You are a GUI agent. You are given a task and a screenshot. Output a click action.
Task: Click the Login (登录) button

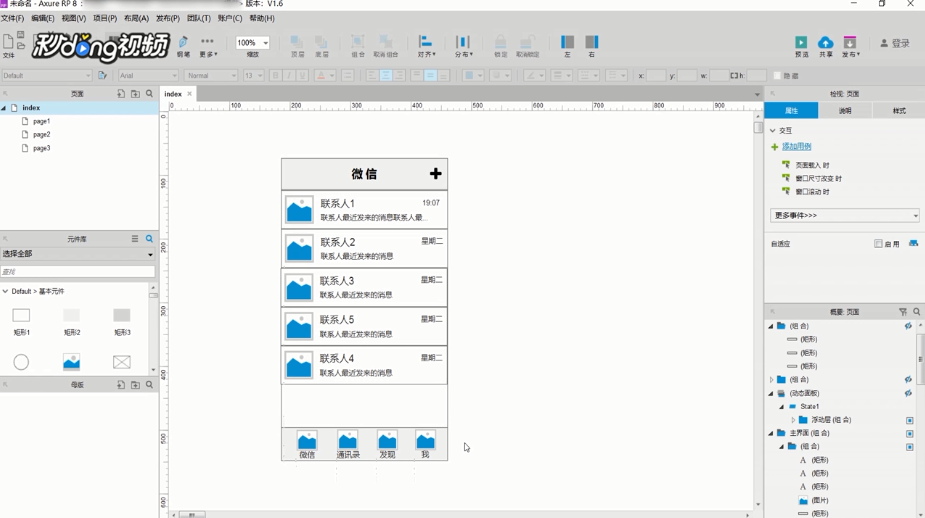click(x=895, y=43)
